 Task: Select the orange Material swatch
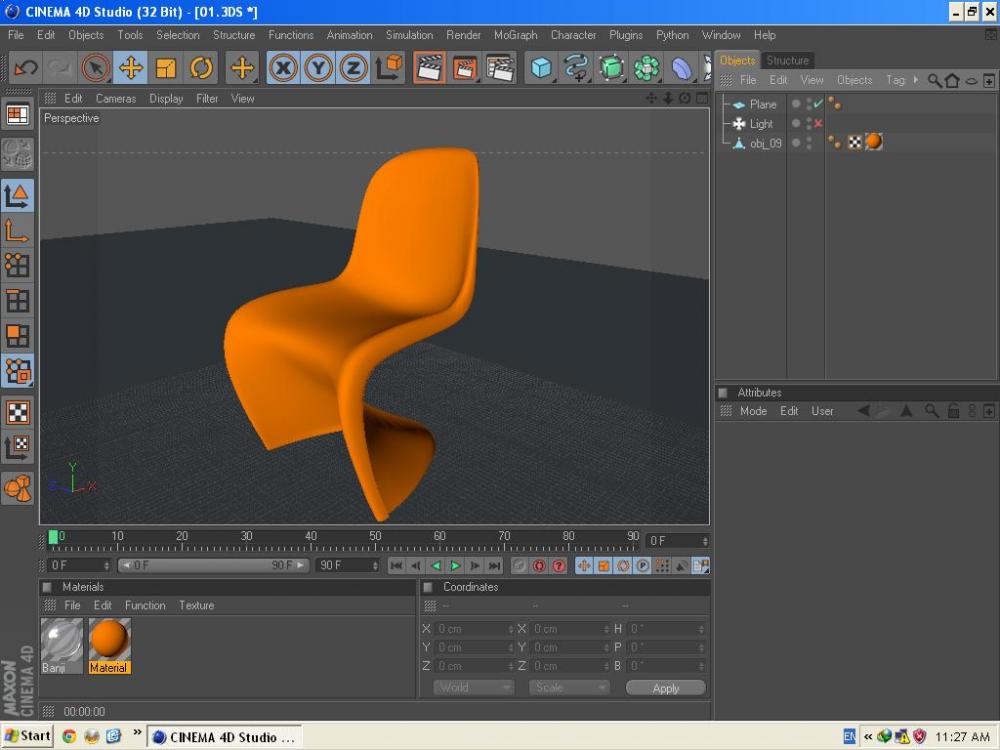(109, 640)
